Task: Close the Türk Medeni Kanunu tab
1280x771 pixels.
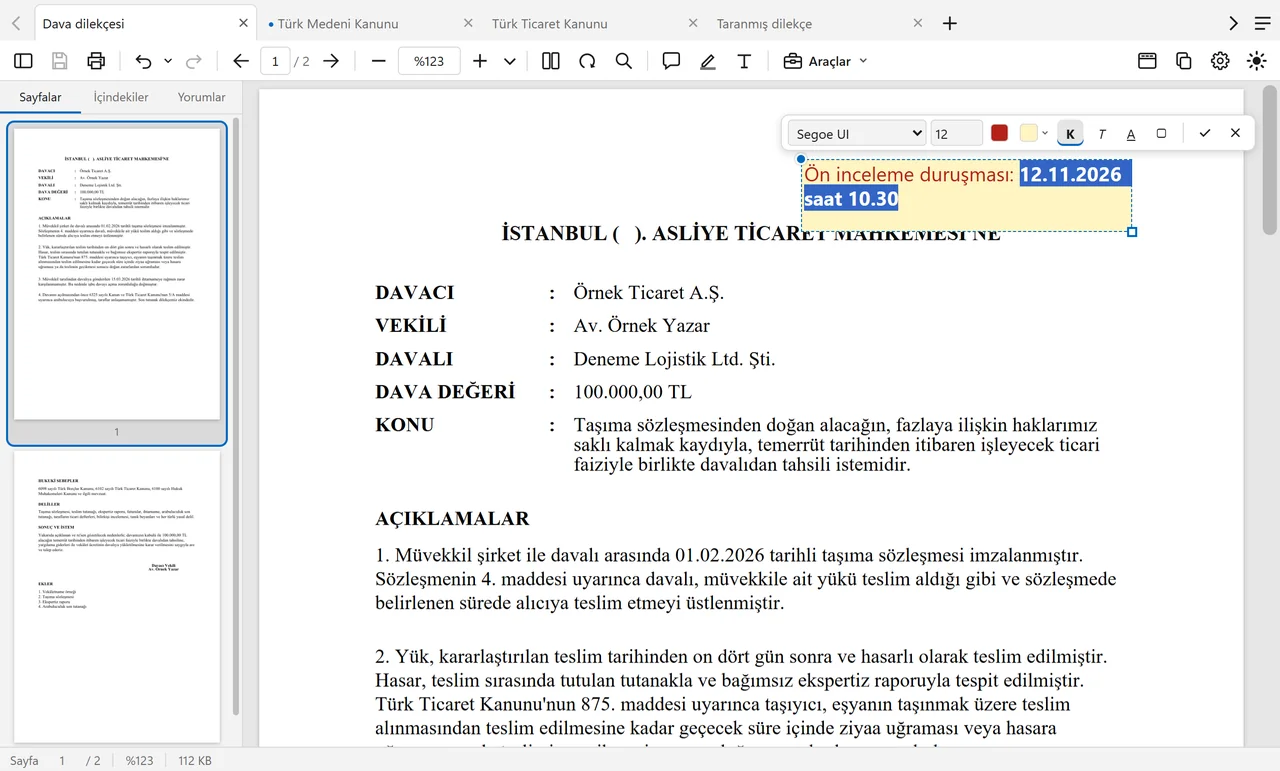Action: (468, 23)
